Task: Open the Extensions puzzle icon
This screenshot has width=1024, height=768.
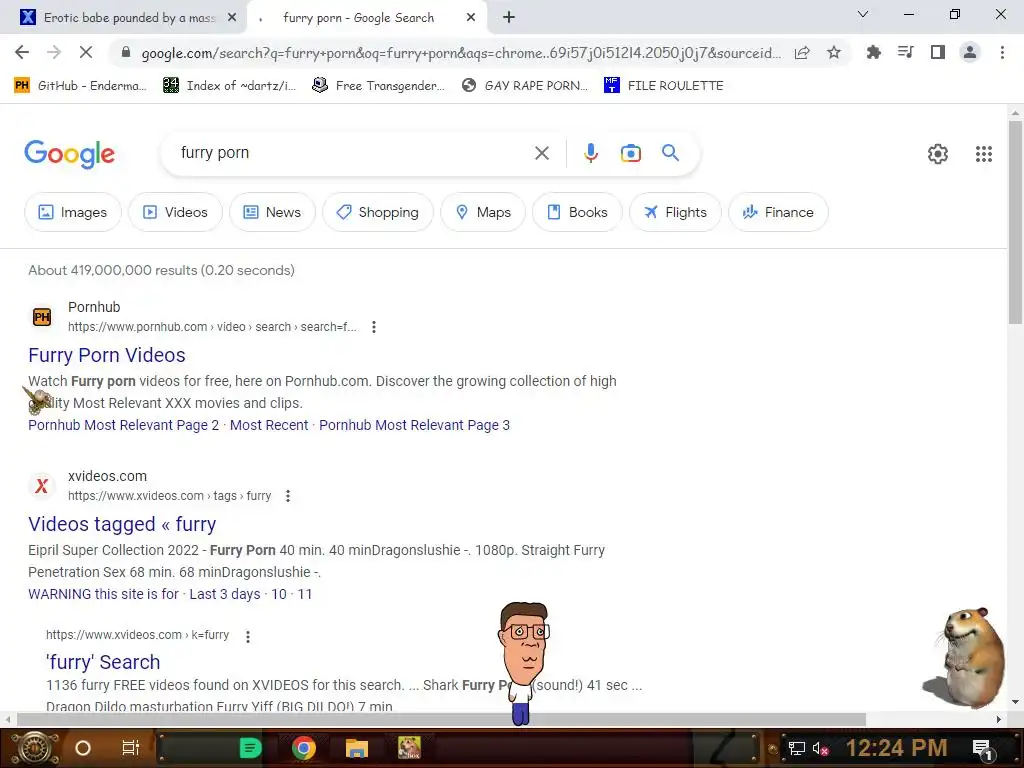Action: [873, 52]
